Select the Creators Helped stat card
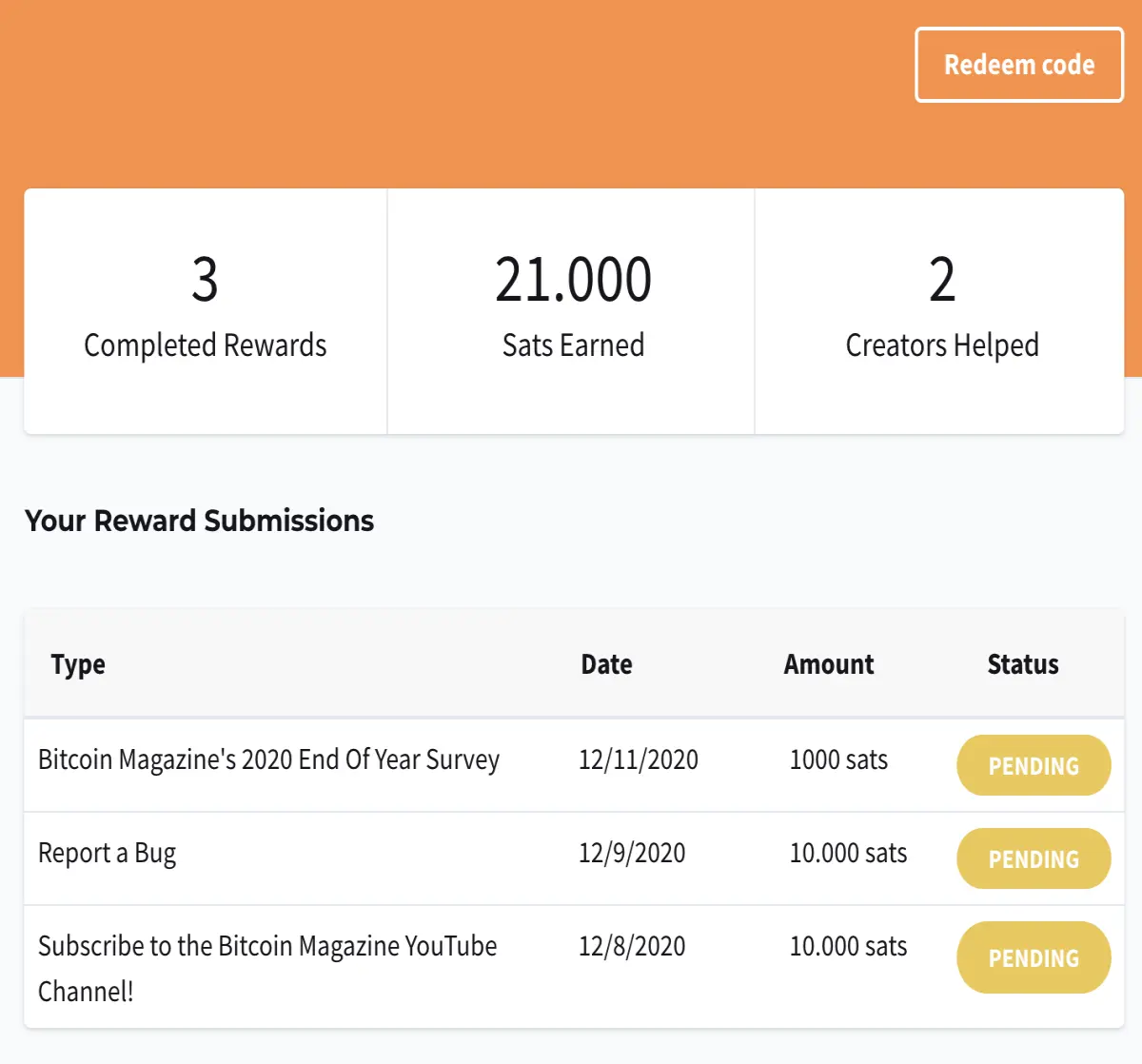Viewport: 1142px width, 1064px height. pyautogui.click(x=940, y=311)
